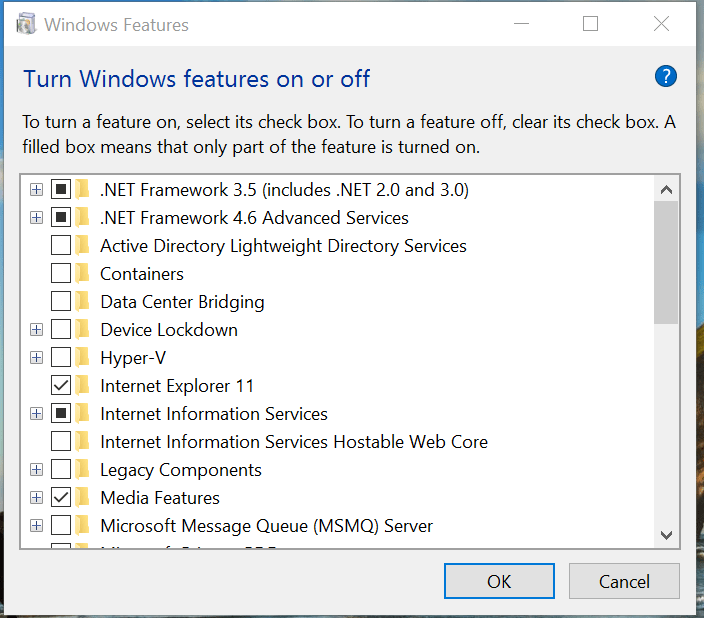Enable Active Directory Lightweight Directory Services checkbox
Image resolution: width=704 pixels, height=618 pixels.
click(x=61, y=246)
